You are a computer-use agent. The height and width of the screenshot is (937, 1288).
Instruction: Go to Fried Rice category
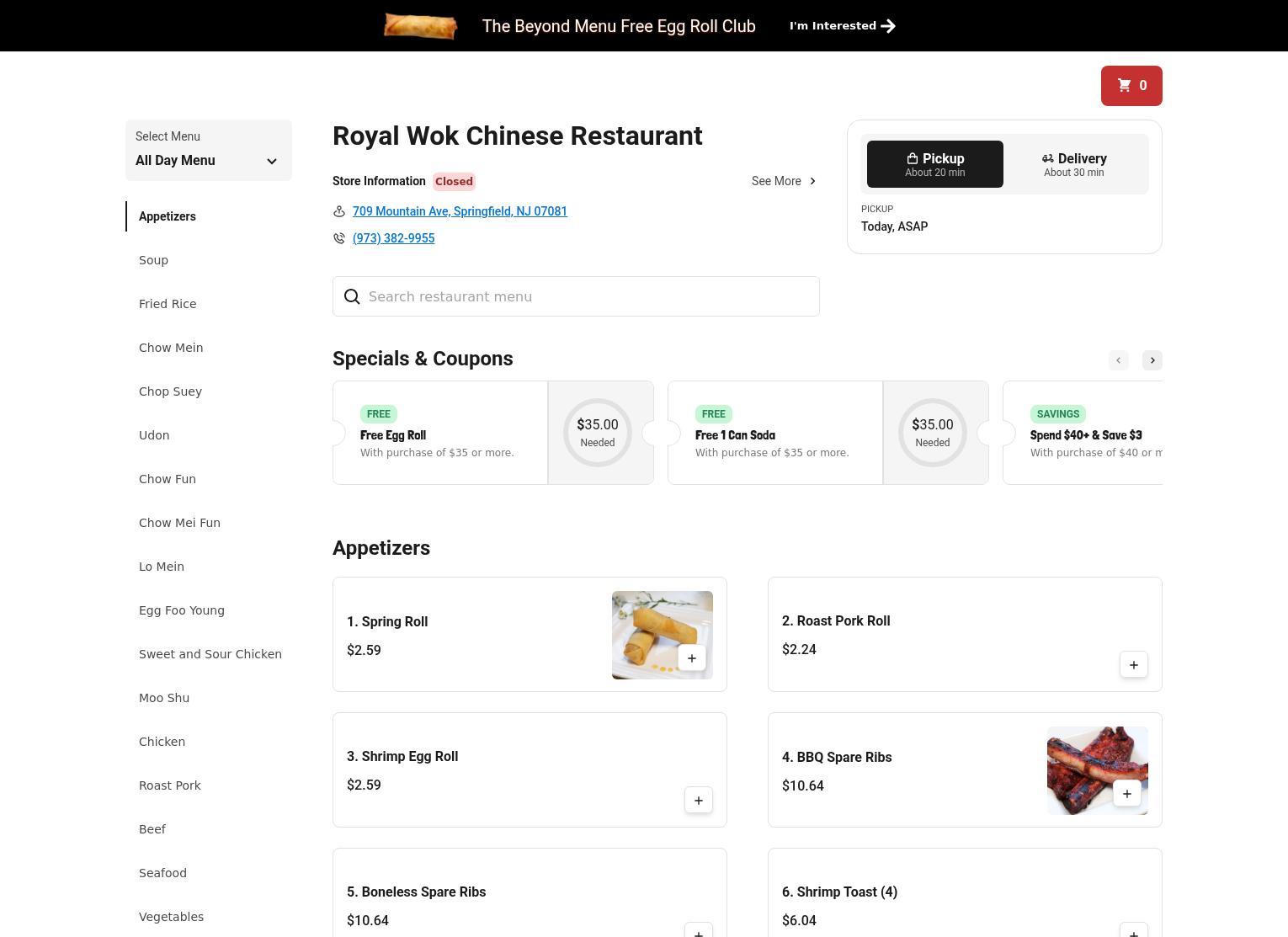pos(168,304)
